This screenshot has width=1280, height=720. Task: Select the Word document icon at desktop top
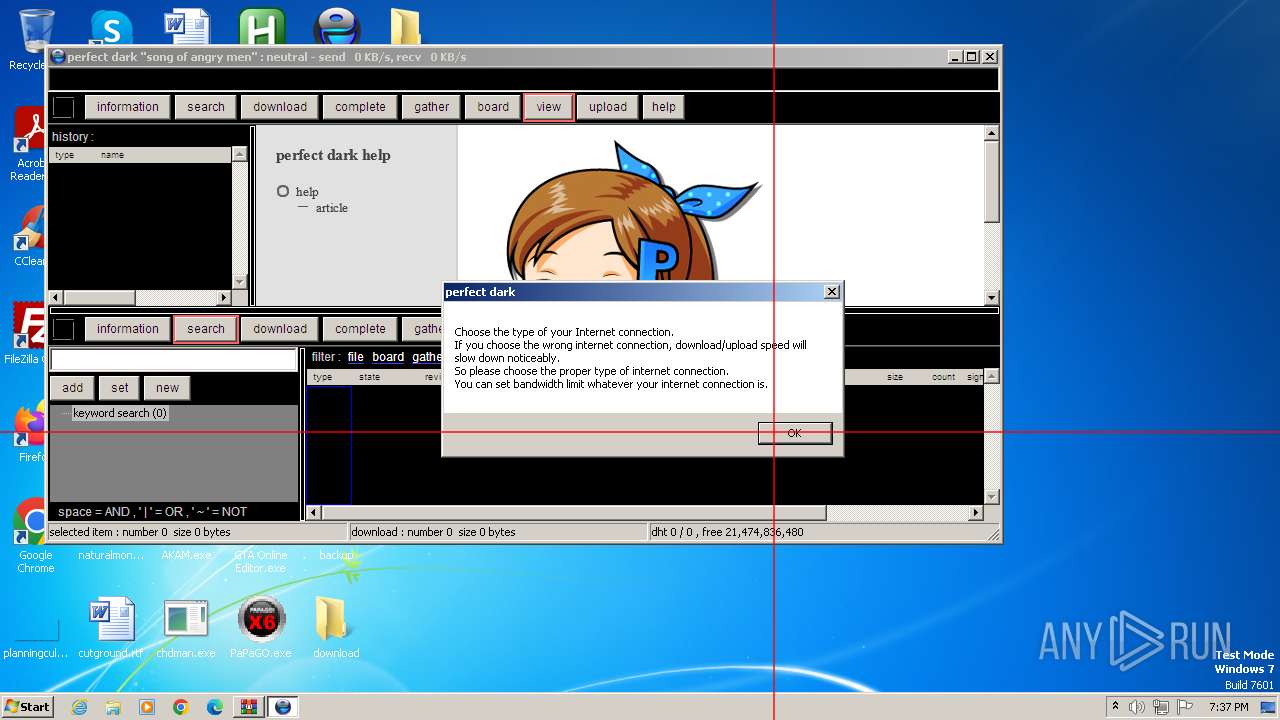(x=187, y=28)
